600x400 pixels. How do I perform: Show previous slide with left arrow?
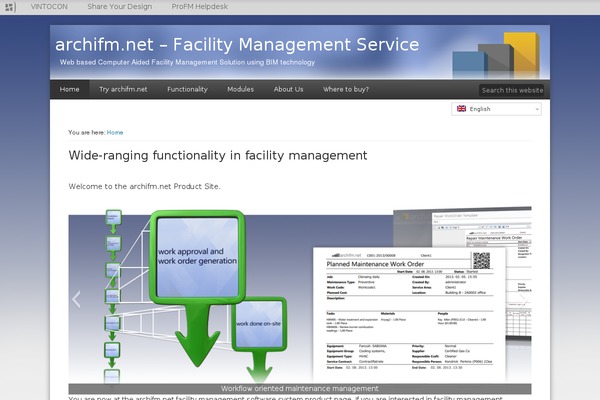pos(77,299)
